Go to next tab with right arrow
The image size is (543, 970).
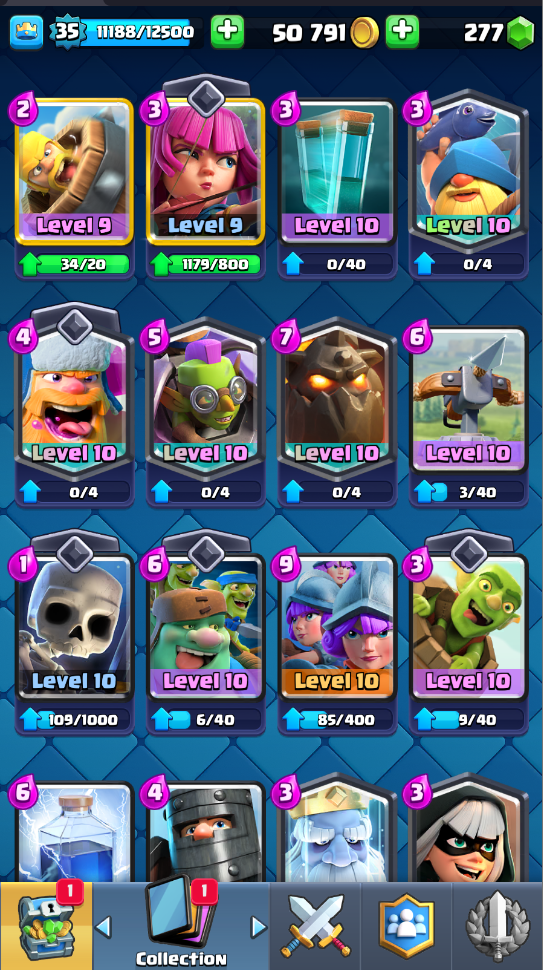point(259,927)
